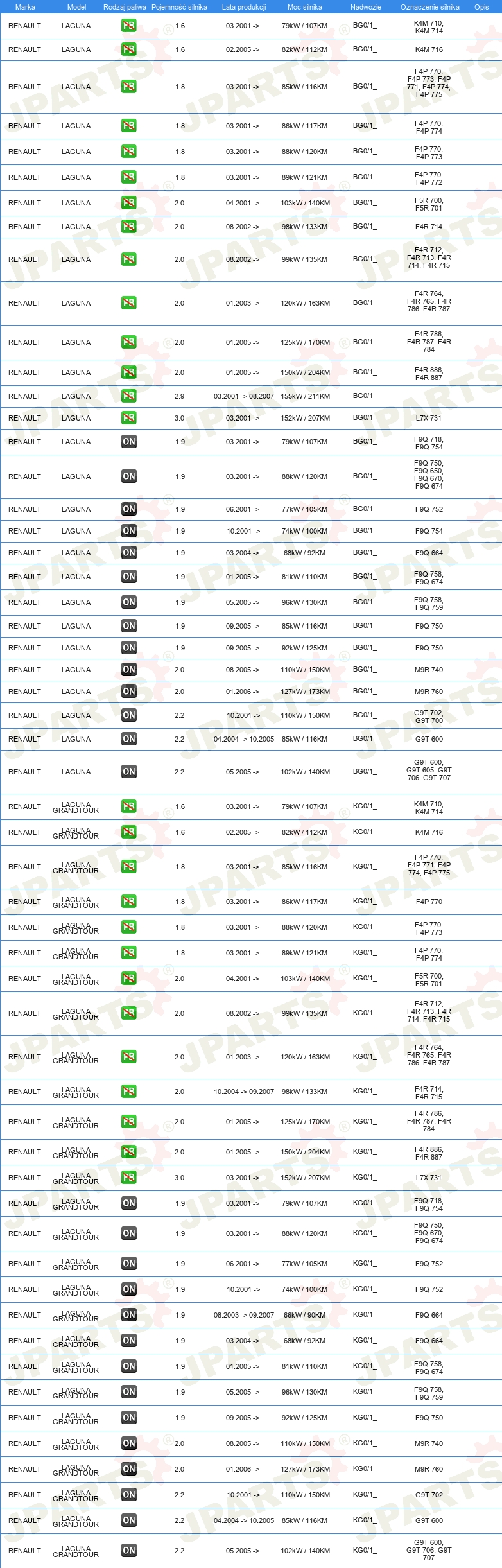Click the Oznaczenie silnika column header
The image size is (502, 1568).
pos(430,7)
